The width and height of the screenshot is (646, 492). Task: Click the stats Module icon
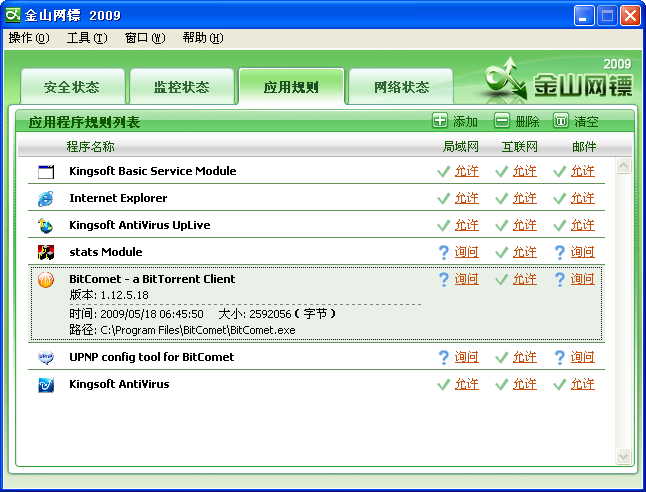click(46, 252)
